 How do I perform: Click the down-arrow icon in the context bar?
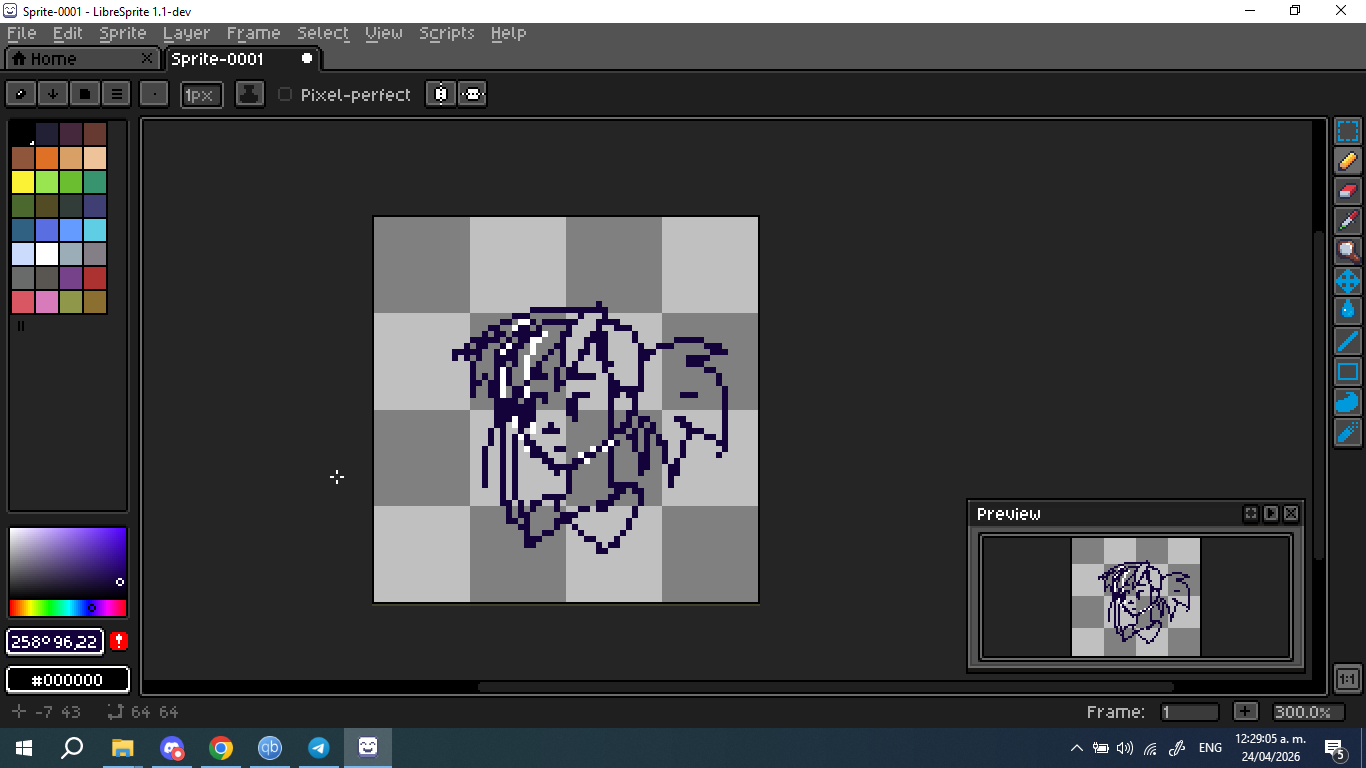tap(53, 94)
